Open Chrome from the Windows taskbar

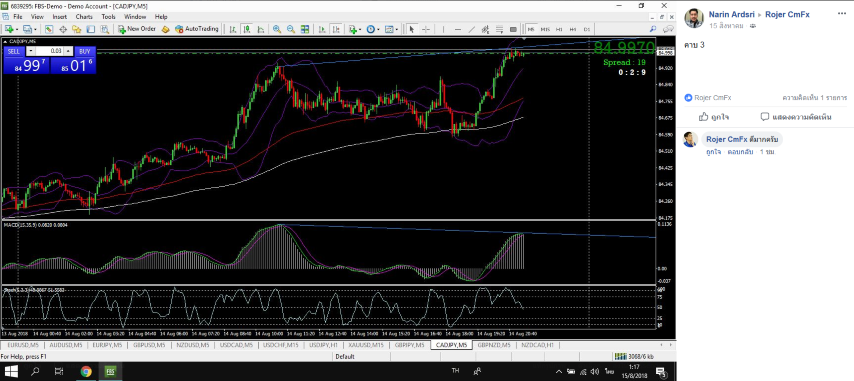[86, 372]
